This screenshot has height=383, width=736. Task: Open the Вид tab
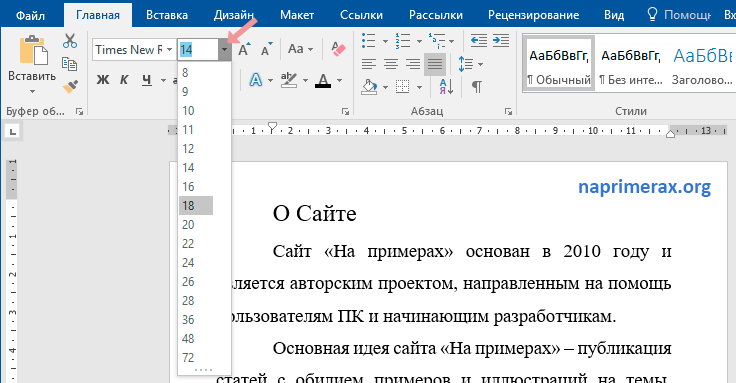pyautogui.click(x=614, y=15)
